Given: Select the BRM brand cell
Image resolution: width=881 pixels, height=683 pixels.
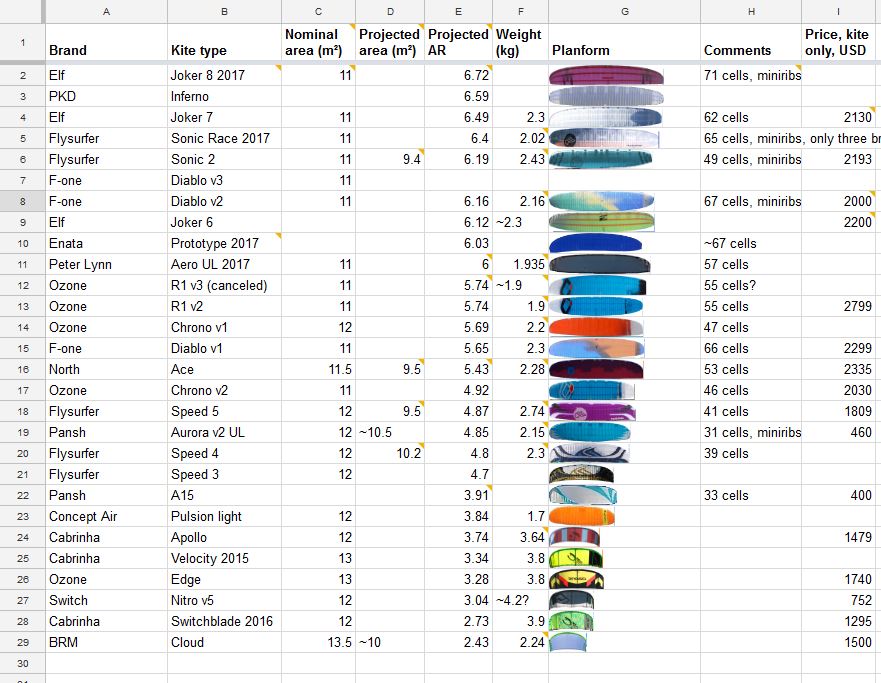Looking at the screenshot, I should coord(106,642).
